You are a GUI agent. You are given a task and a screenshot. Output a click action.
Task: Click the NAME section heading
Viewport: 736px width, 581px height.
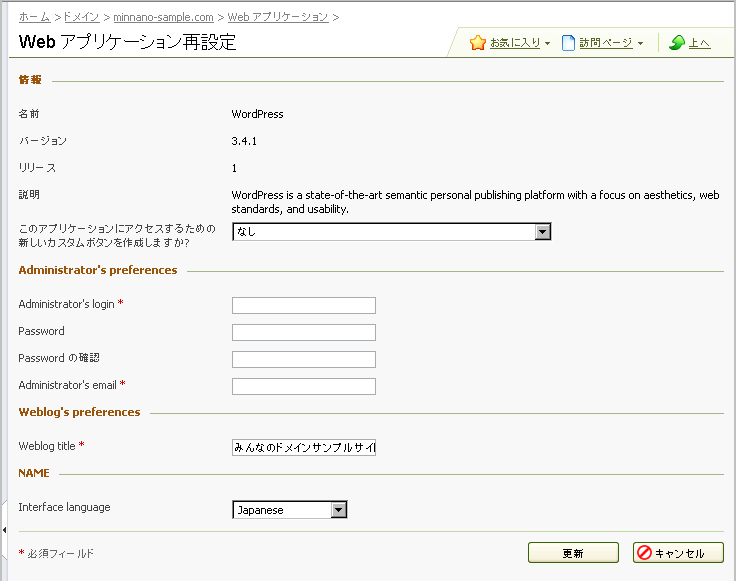click(34, 473)
